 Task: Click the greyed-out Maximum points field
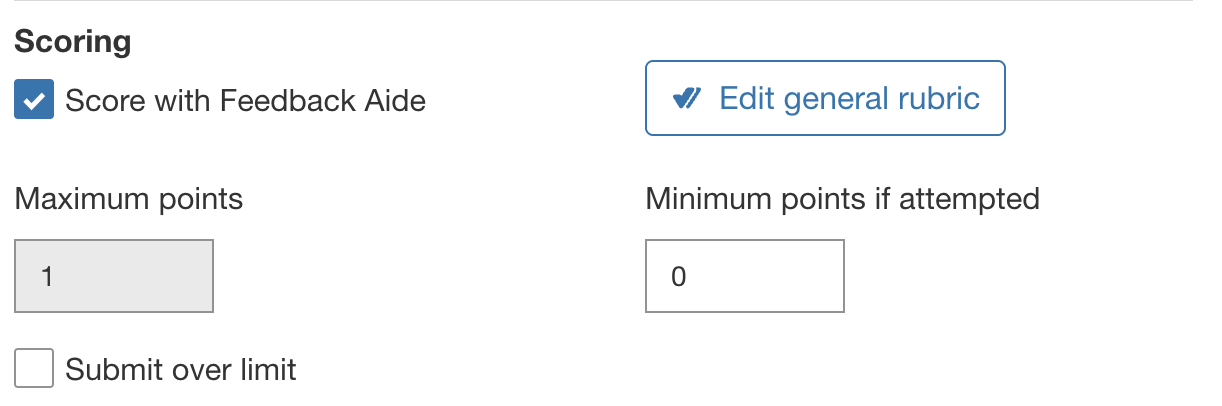(114, 276)
